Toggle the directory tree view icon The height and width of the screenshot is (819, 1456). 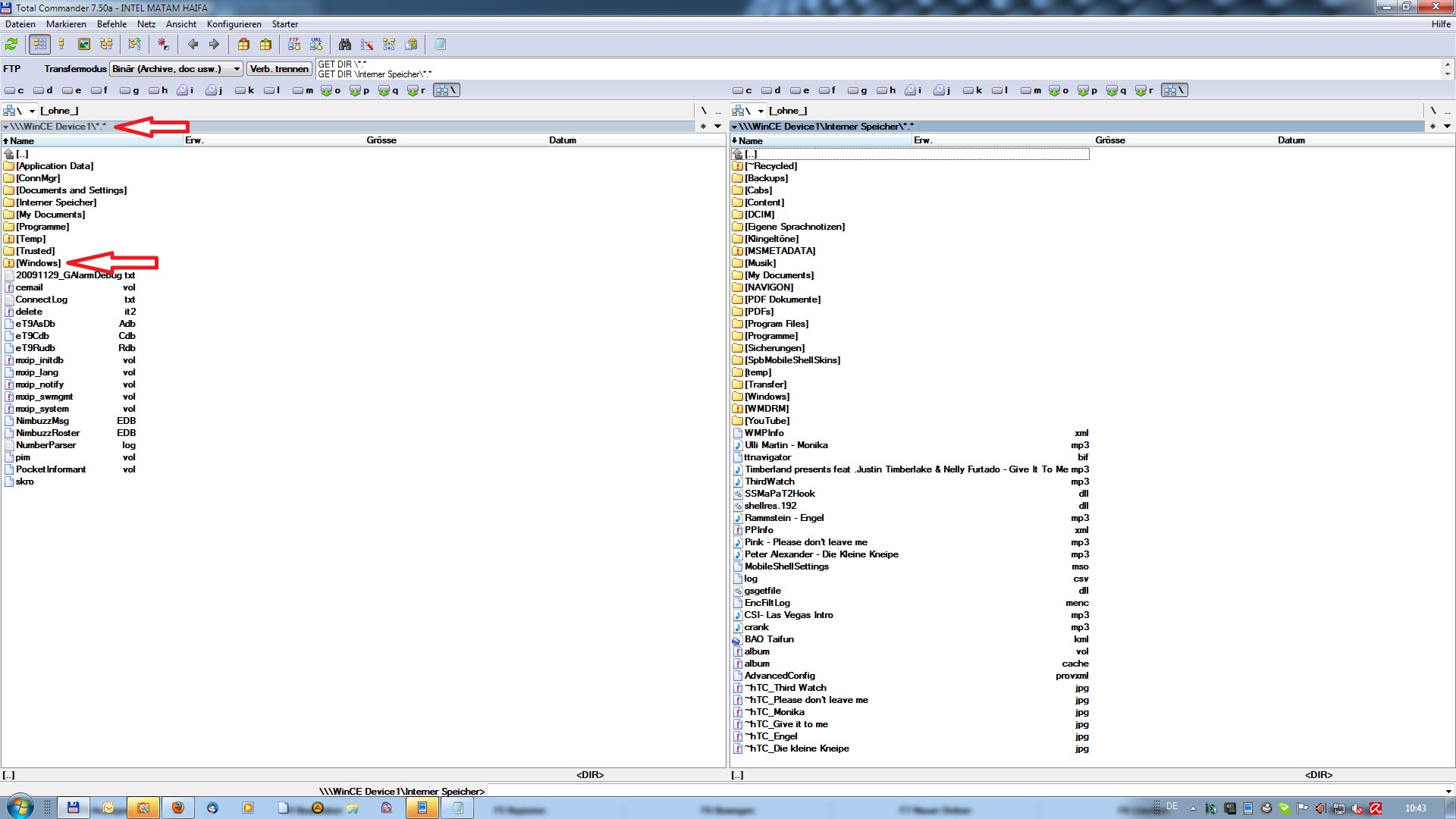(106, 44)
